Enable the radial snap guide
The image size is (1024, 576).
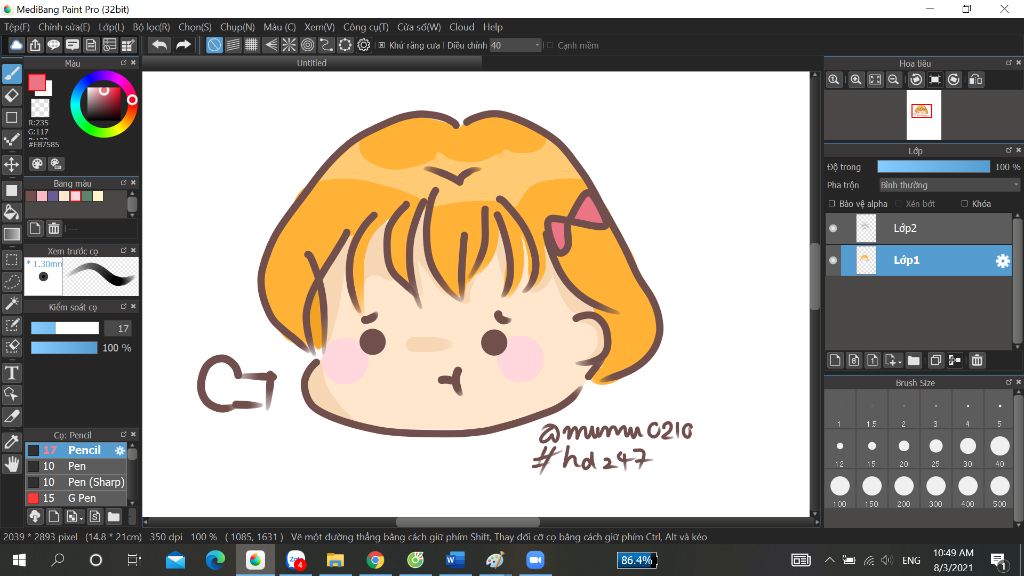click(289, 45)
